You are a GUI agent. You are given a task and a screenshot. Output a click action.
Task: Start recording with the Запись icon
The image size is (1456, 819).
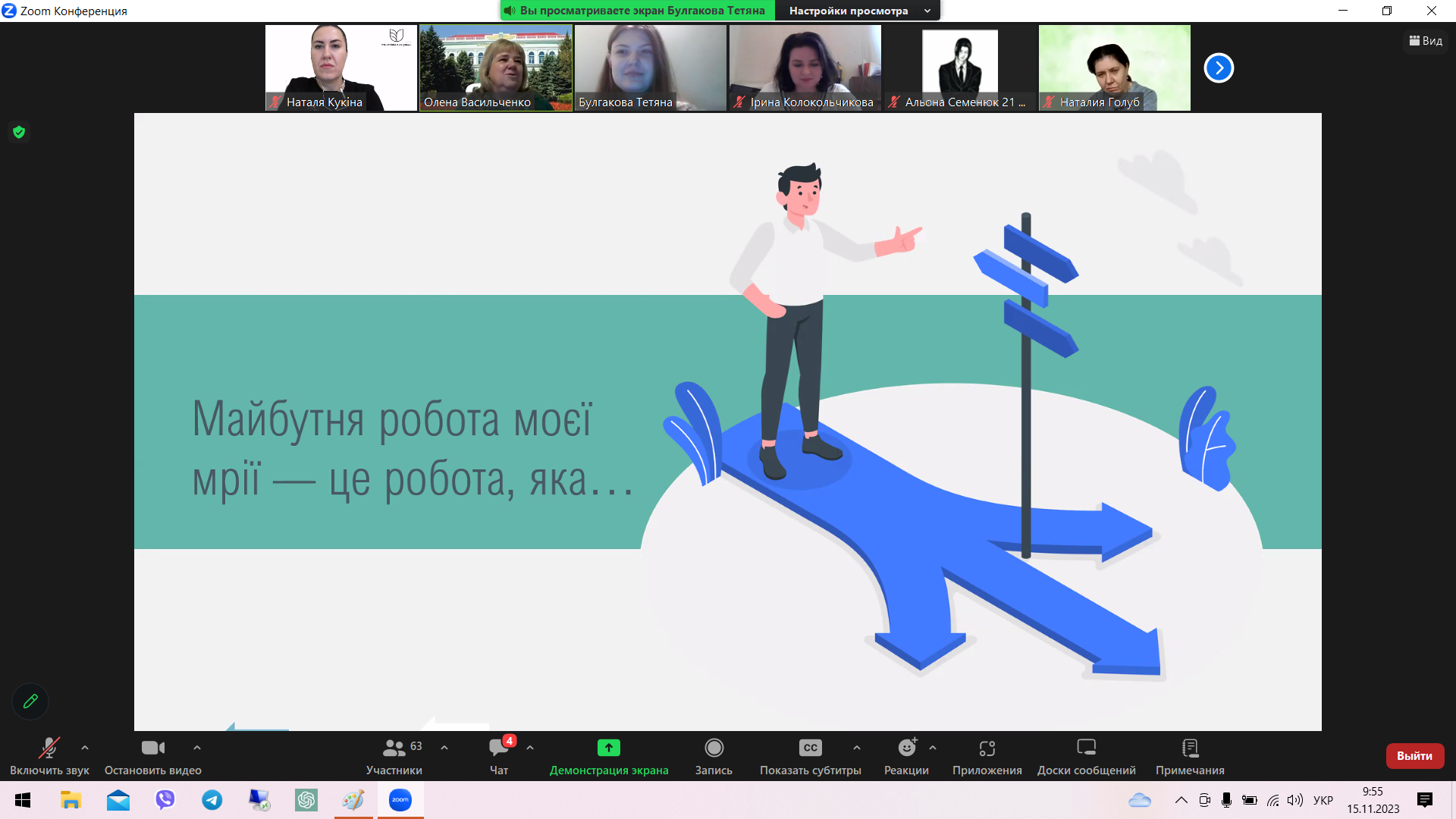tap(714, 748)
